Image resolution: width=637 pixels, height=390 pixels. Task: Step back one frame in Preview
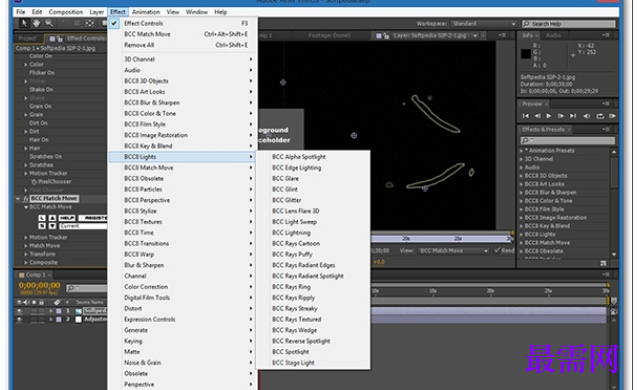[537, 116]
